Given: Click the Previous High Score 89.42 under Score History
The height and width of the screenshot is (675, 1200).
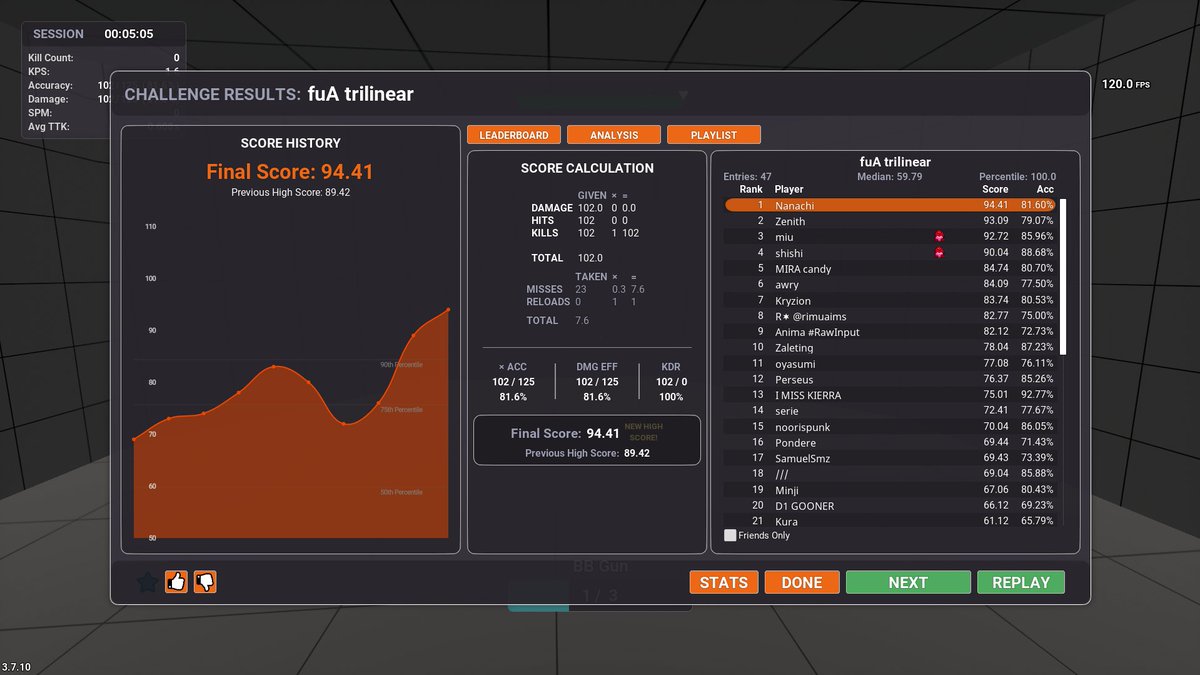Looking at the screenshot, I should [x=290, y=193].
